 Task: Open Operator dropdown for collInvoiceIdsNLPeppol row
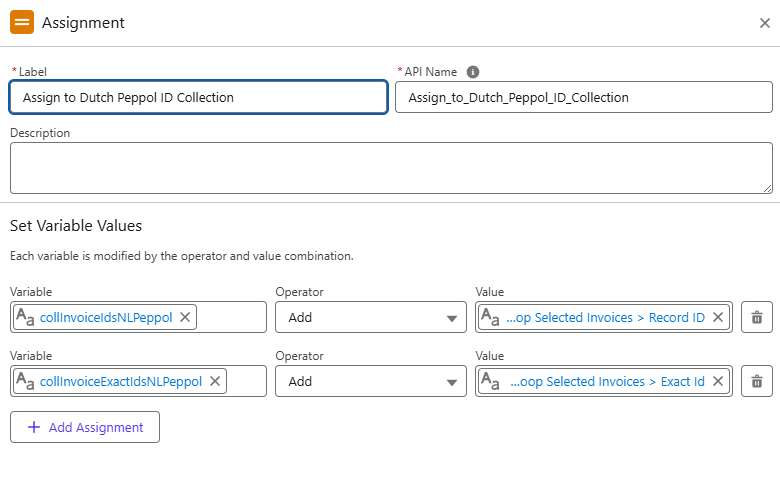click(x=371, y=317)
